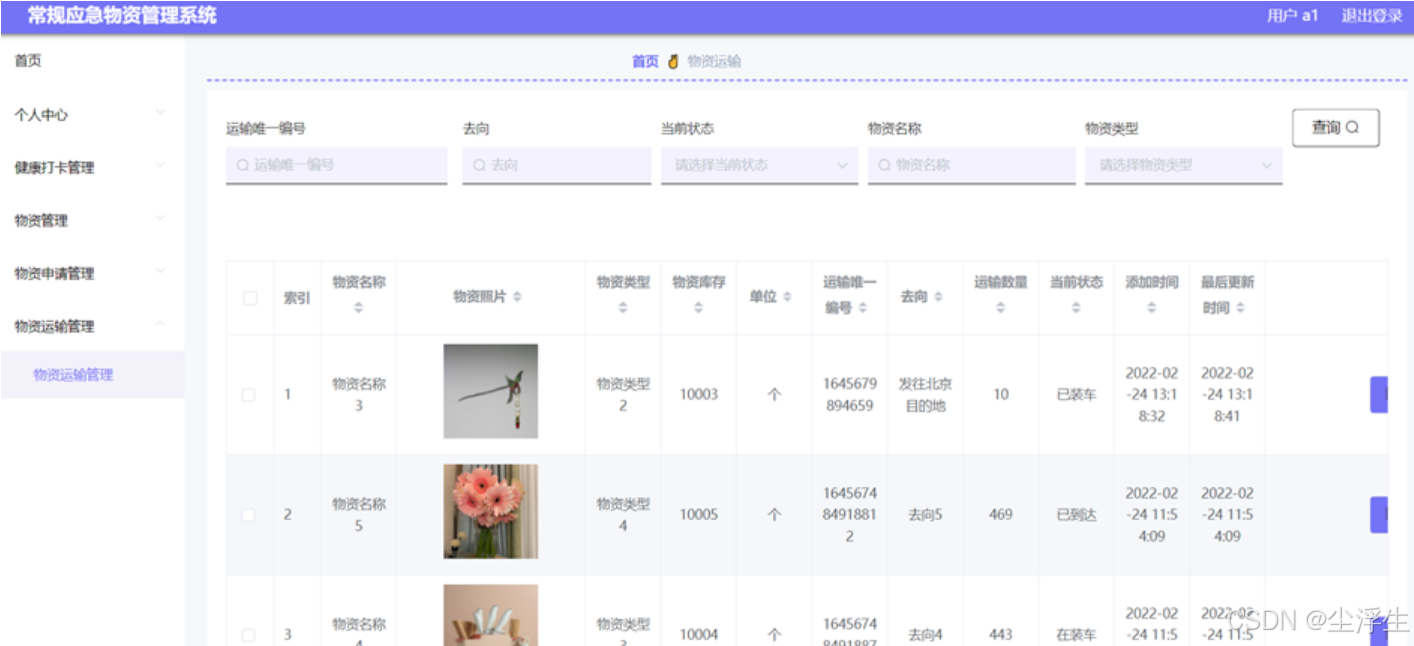Sort by 物资类型 column arrows

(623, 308)
